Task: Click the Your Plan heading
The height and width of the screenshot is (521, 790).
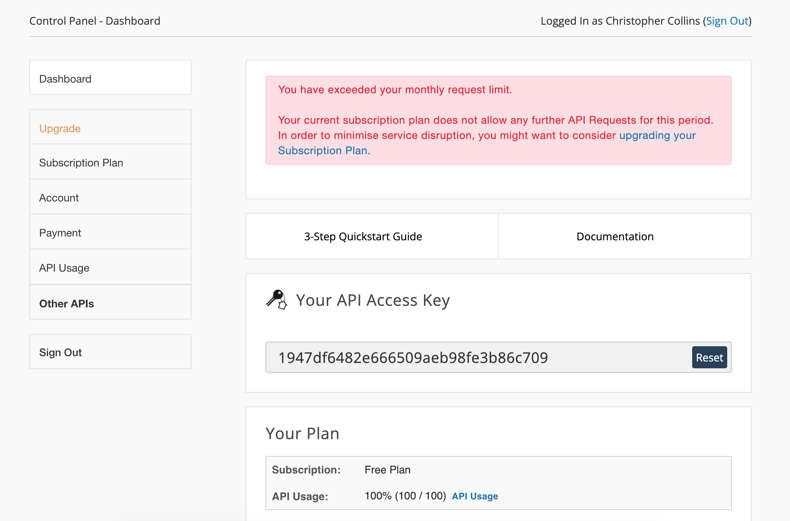Action: pyautogui.click(x=302, y=434)
